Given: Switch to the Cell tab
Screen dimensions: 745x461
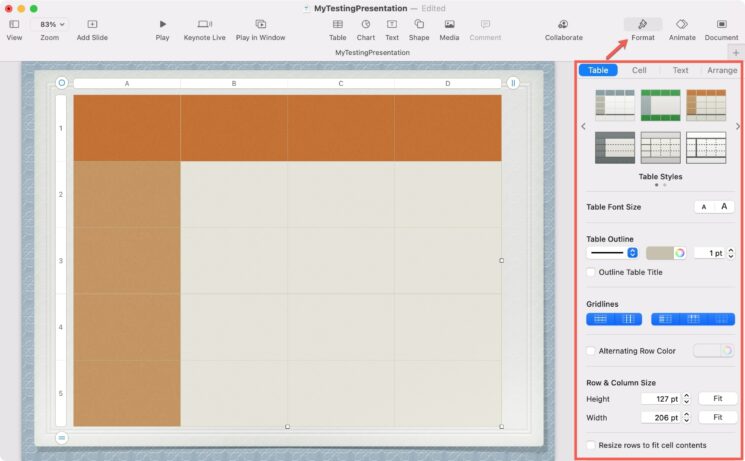Looking at the screenshot, I should point(639,70).
